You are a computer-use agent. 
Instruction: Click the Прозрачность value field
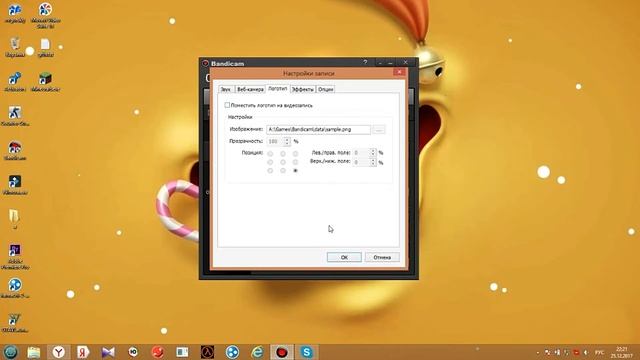276,141
